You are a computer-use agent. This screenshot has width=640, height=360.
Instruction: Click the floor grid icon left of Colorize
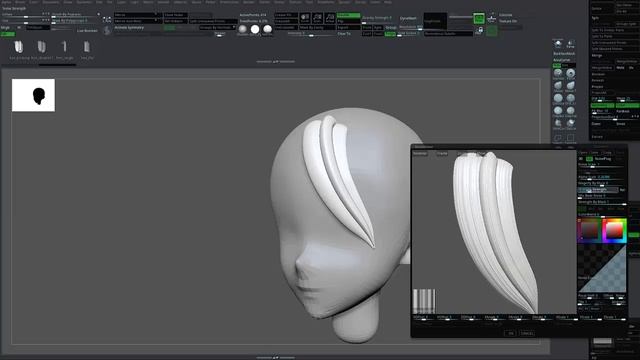tap(492, 18)
